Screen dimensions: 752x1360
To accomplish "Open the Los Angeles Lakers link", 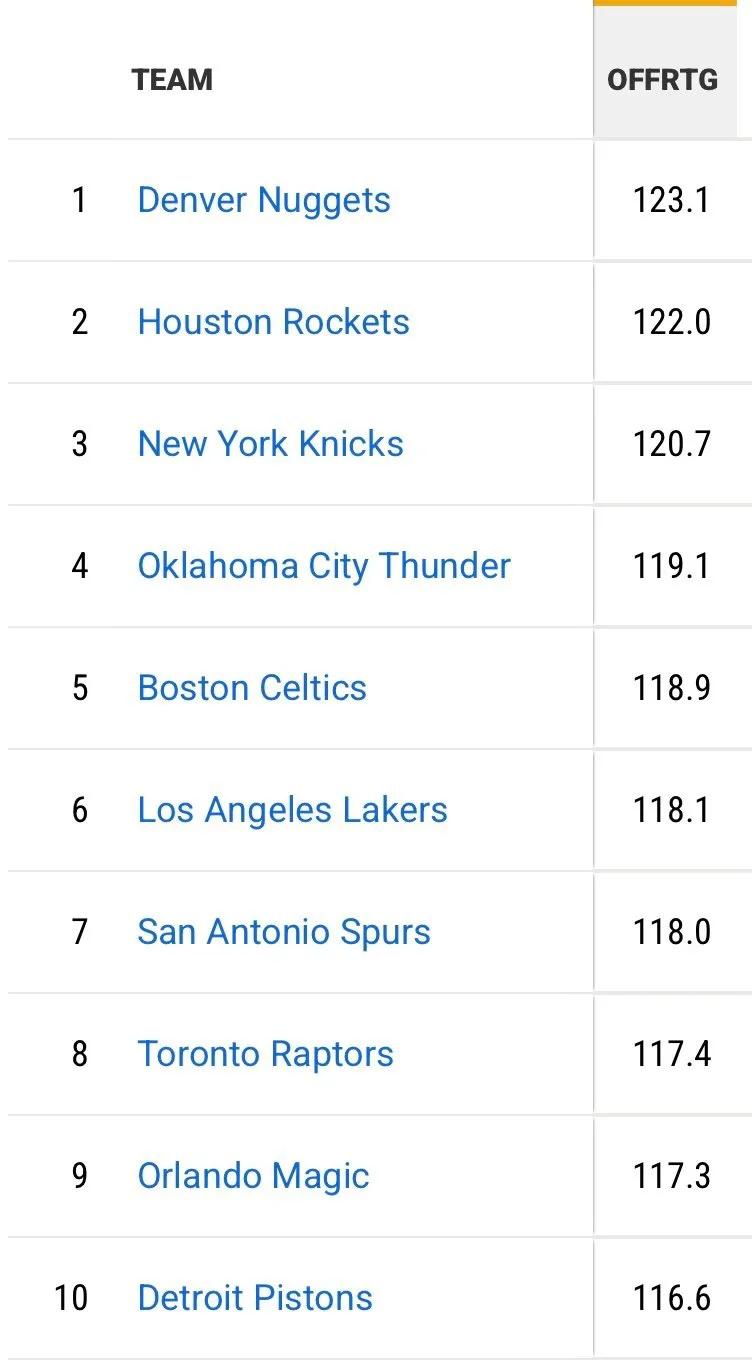I will [x=292, y=810].
